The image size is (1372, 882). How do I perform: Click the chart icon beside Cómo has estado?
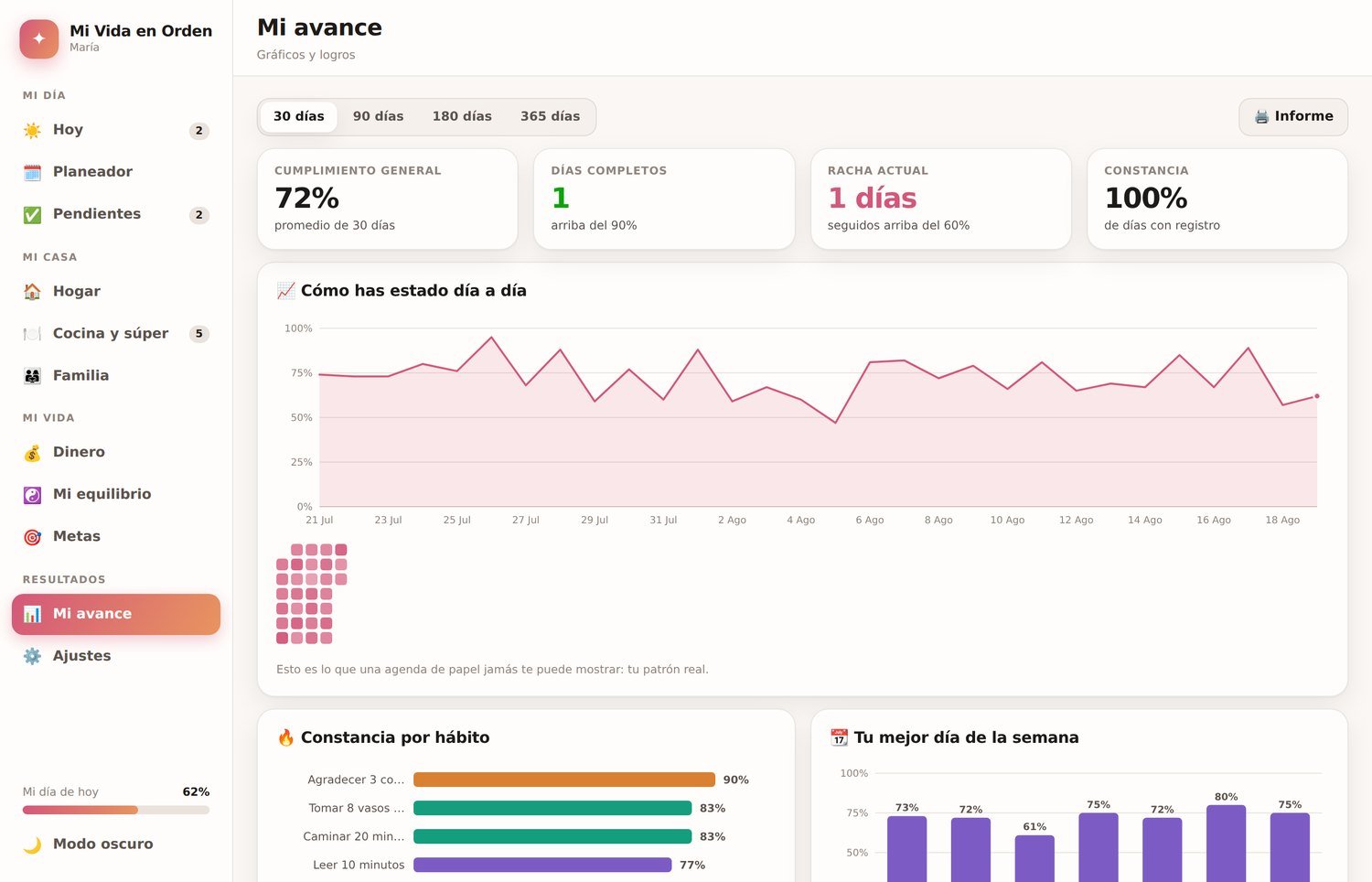[x=285, y=291]
